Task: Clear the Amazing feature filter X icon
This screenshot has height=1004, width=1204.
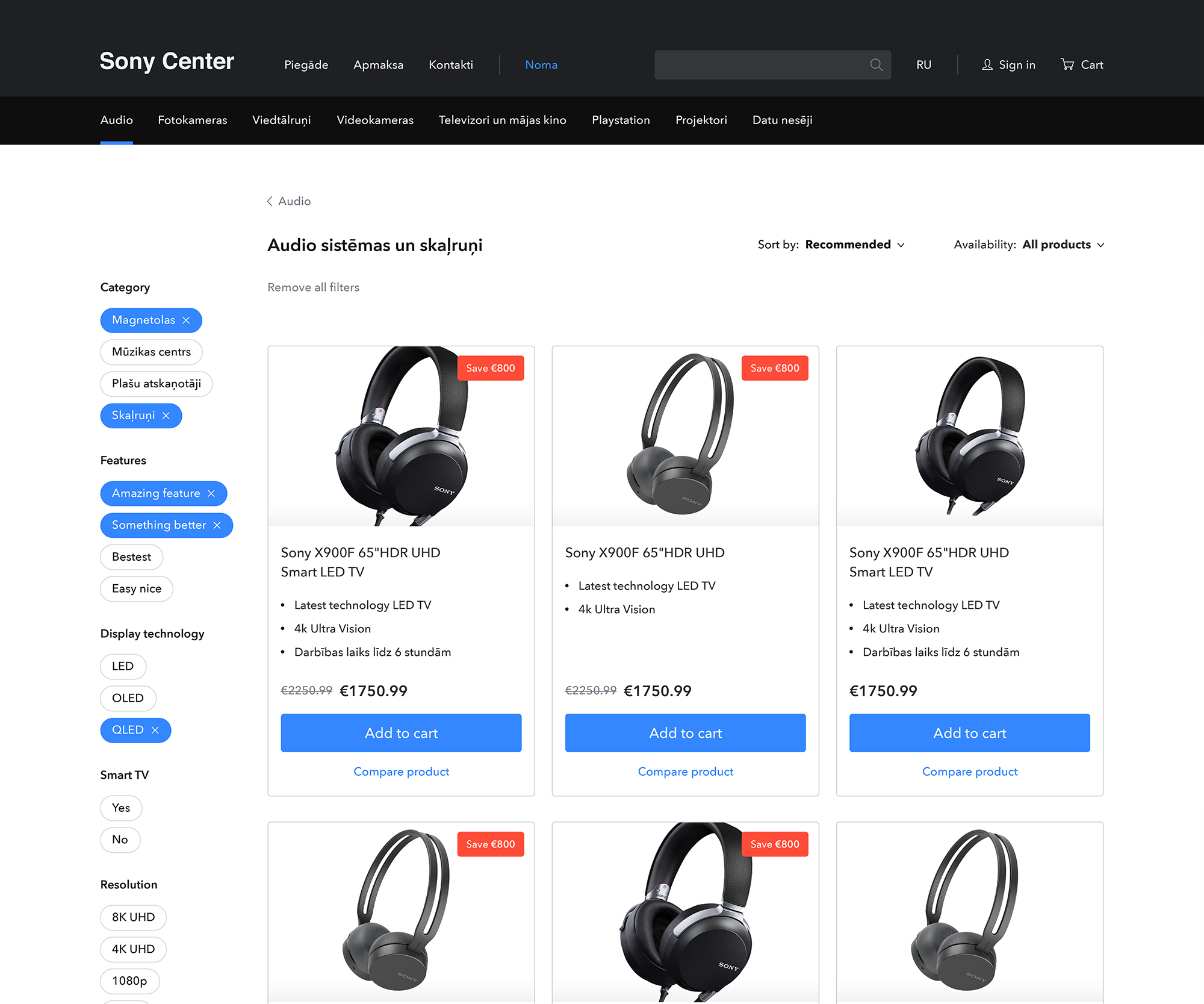Action: 211,493
